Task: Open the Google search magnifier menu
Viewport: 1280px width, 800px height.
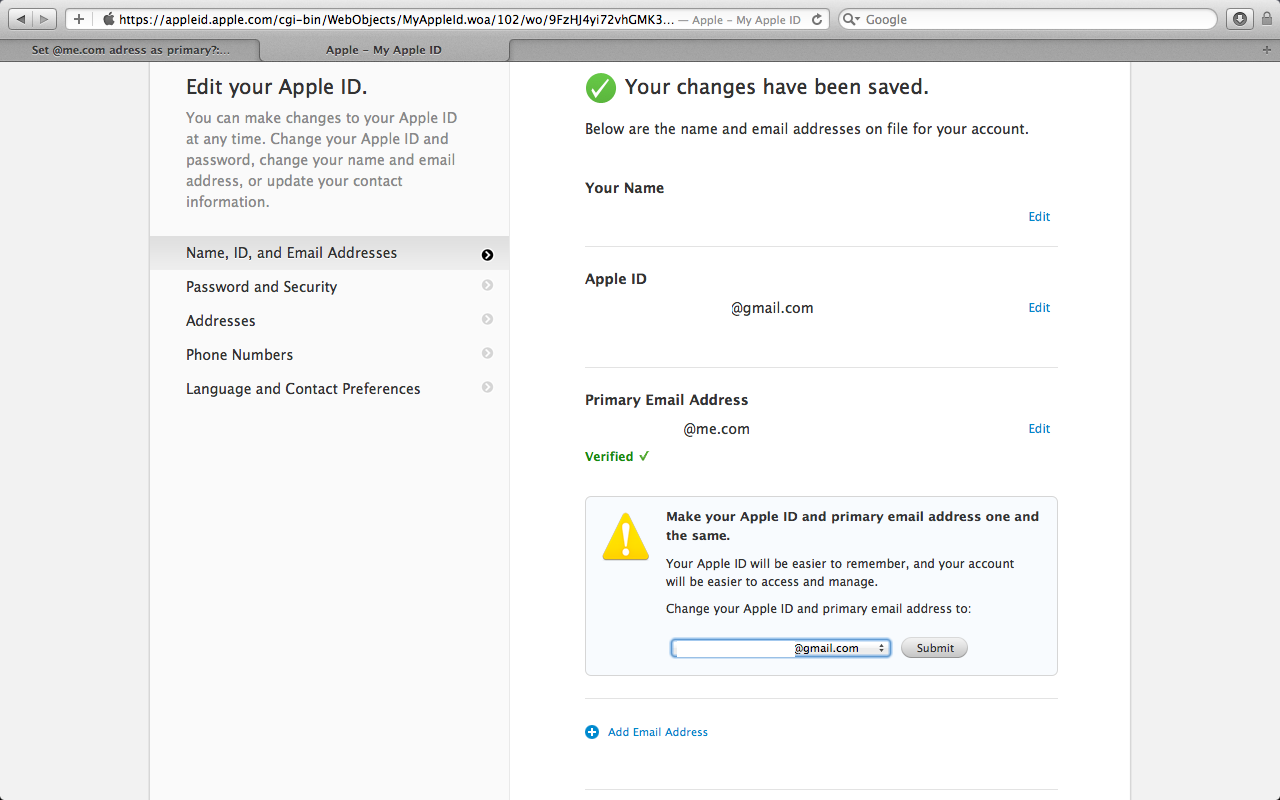Action: (x=851, y=19)
